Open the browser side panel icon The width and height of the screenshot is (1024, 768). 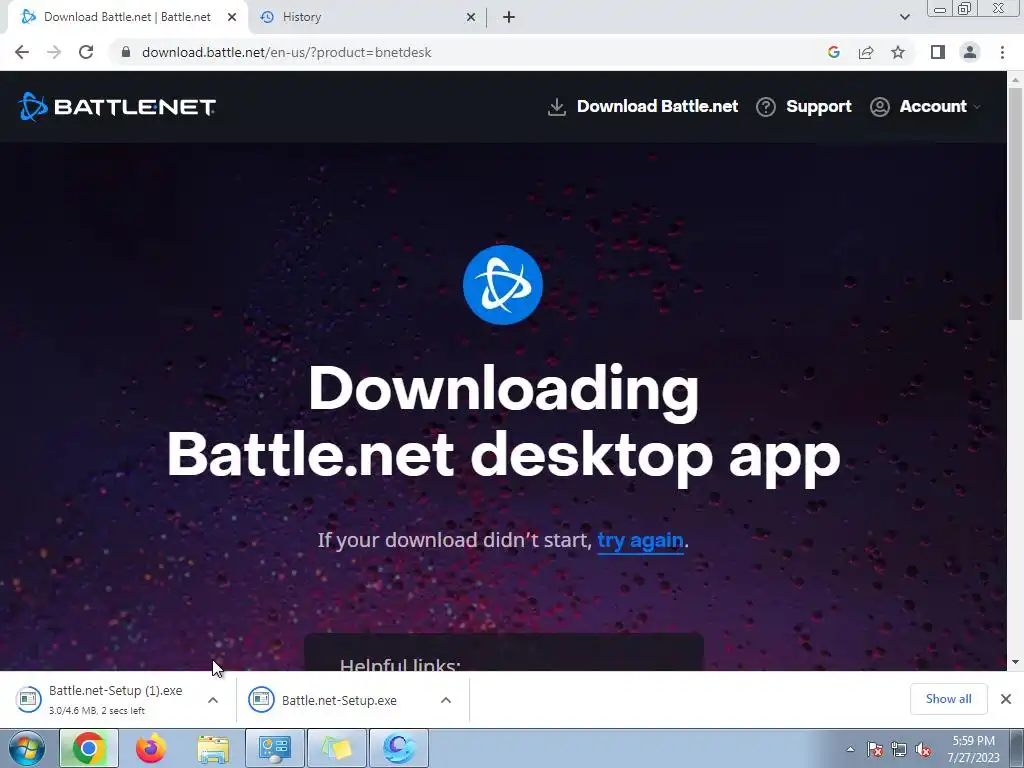click(938, 52)
